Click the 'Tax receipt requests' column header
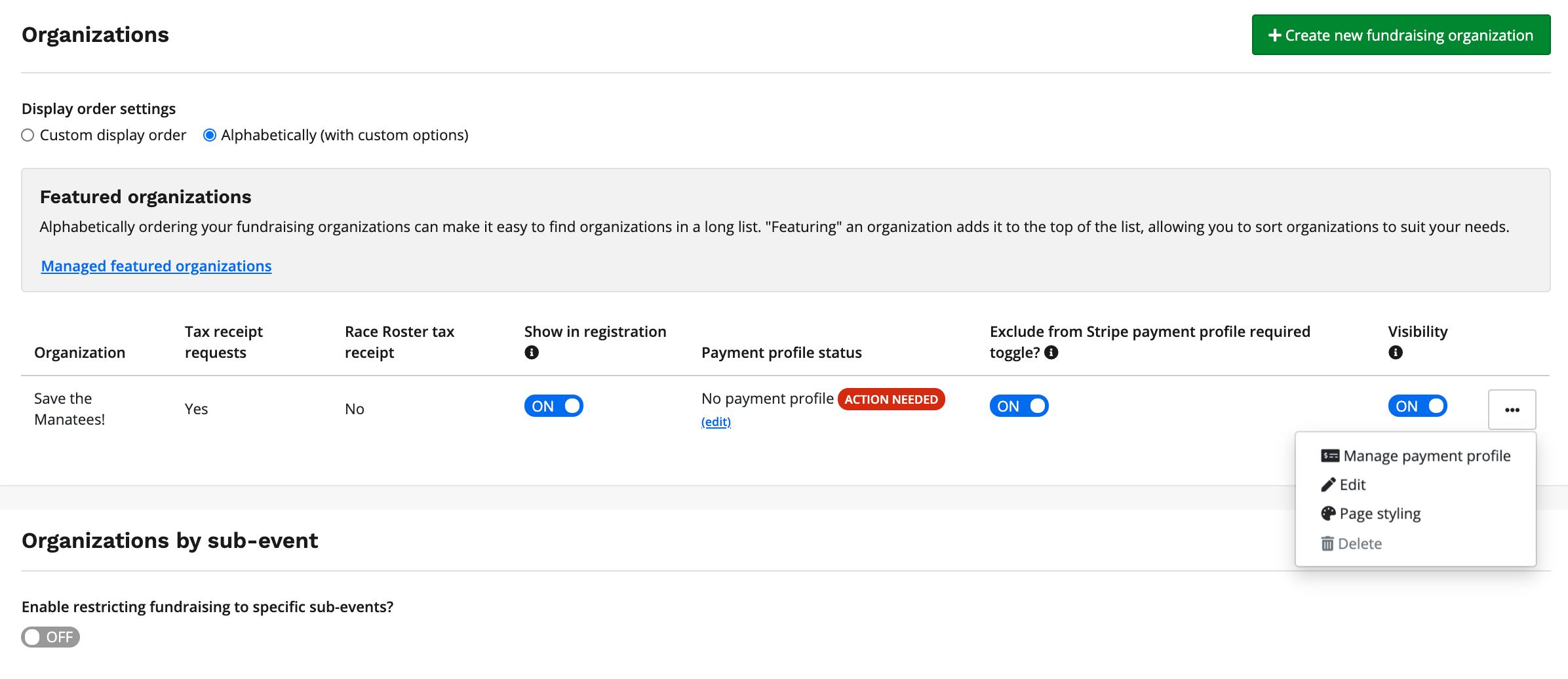The width and height of the screenshot is (1568, 679). coord(224,342)
